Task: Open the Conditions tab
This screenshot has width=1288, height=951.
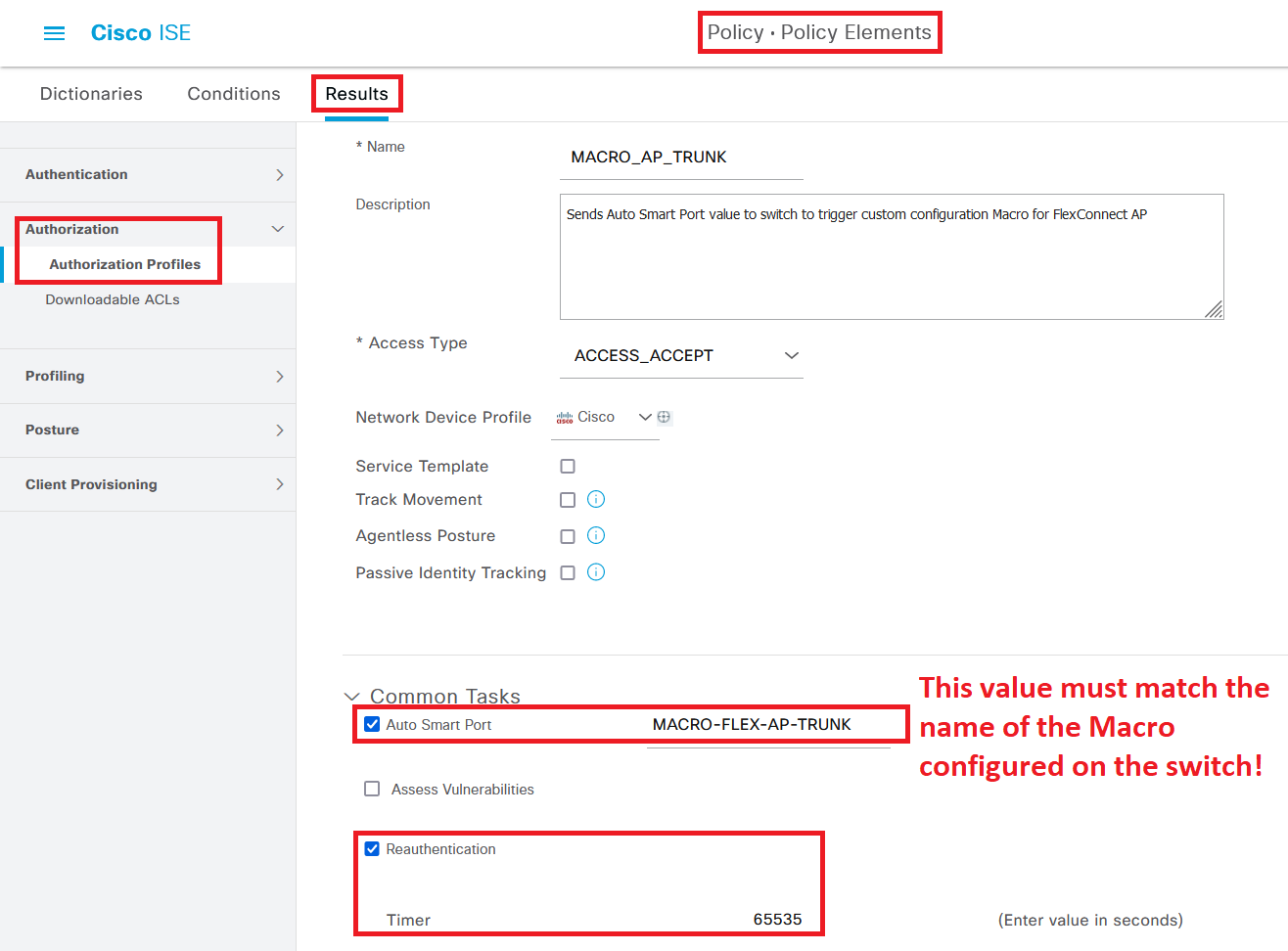Action: tap(233, 93)
